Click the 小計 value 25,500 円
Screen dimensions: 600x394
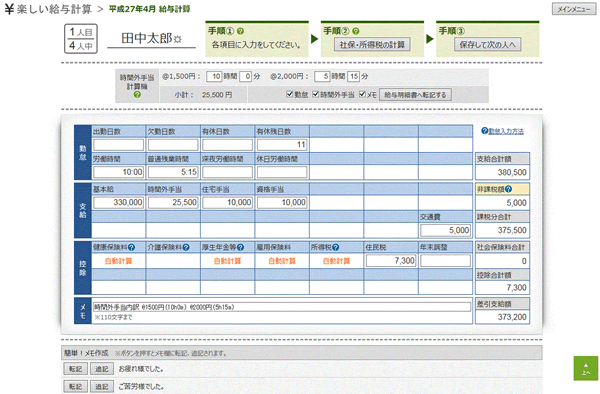[217, 95]
